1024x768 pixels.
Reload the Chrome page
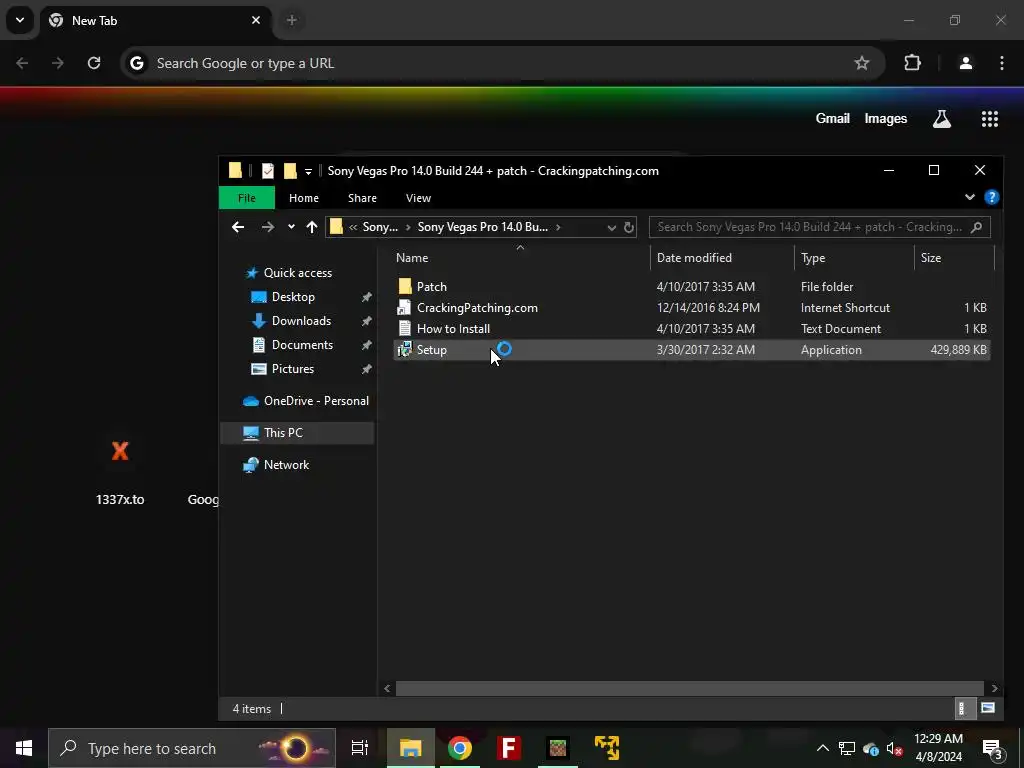click(94, 63)
